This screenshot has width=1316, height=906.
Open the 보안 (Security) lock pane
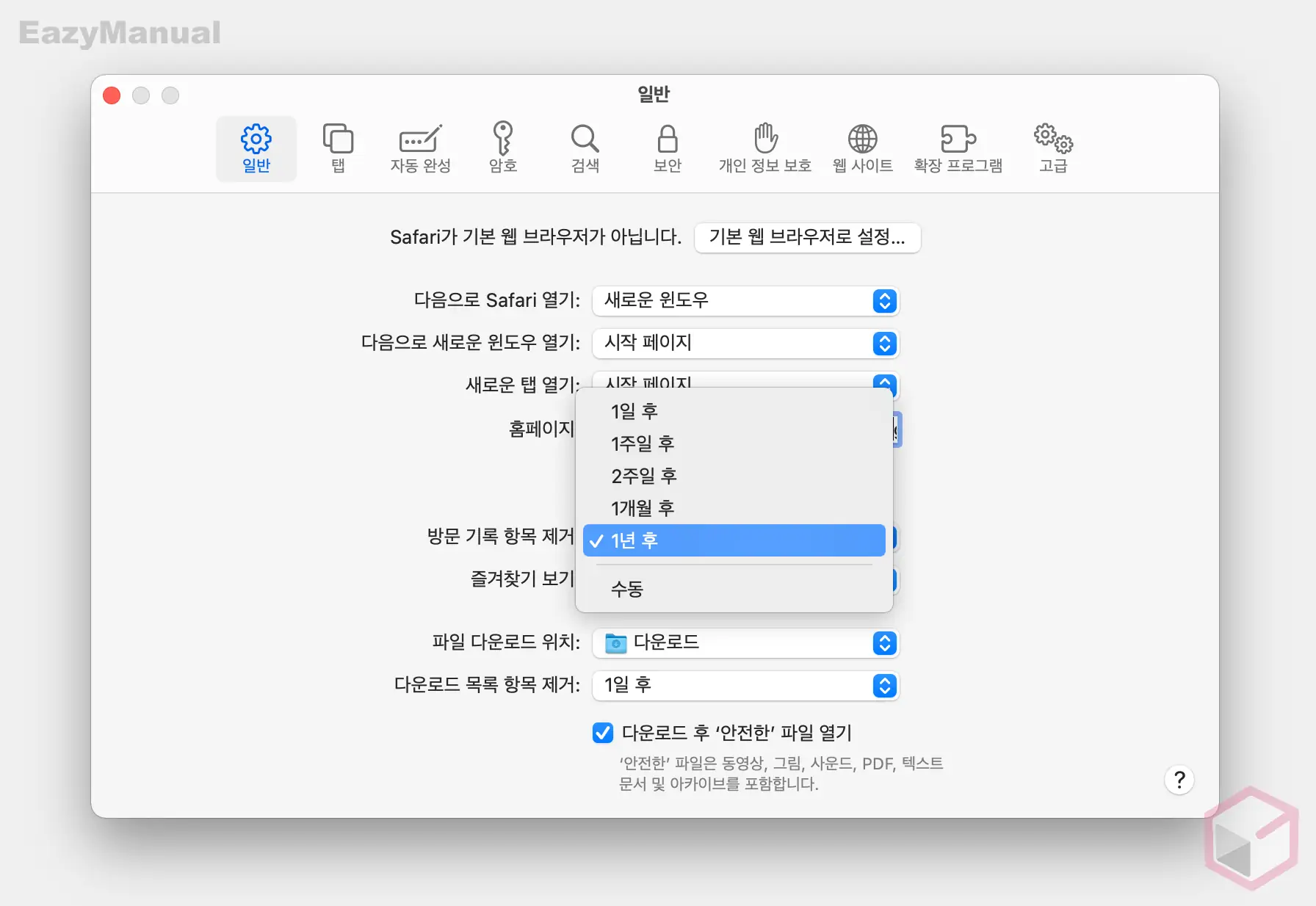click(668, 149)
